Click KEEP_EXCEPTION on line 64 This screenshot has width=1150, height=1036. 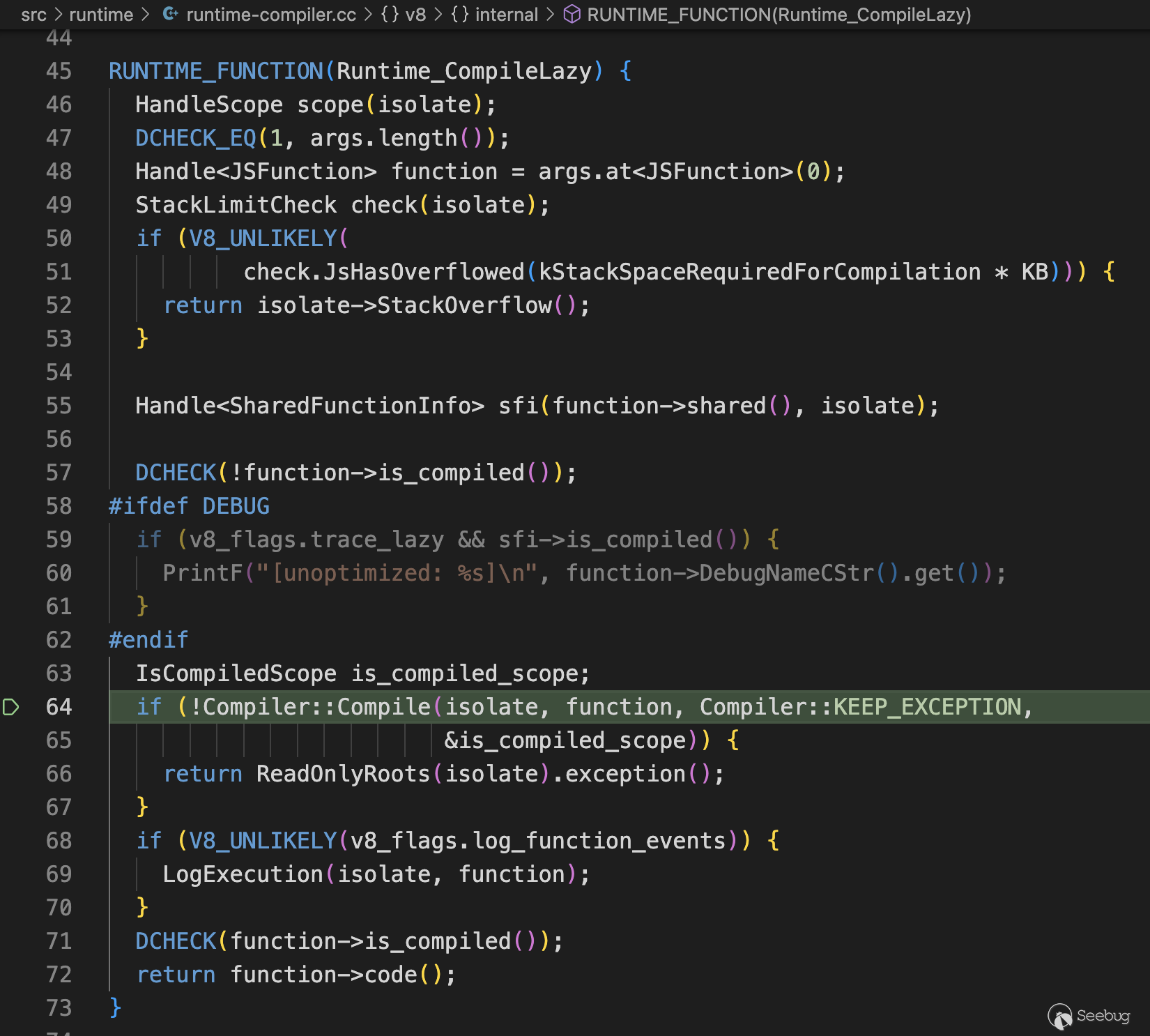928,707
